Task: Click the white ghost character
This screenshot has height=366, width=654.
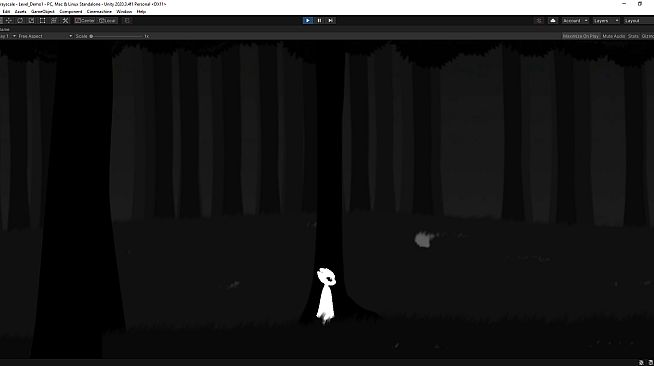Action: pyautogui.click(x=326, y=296)
